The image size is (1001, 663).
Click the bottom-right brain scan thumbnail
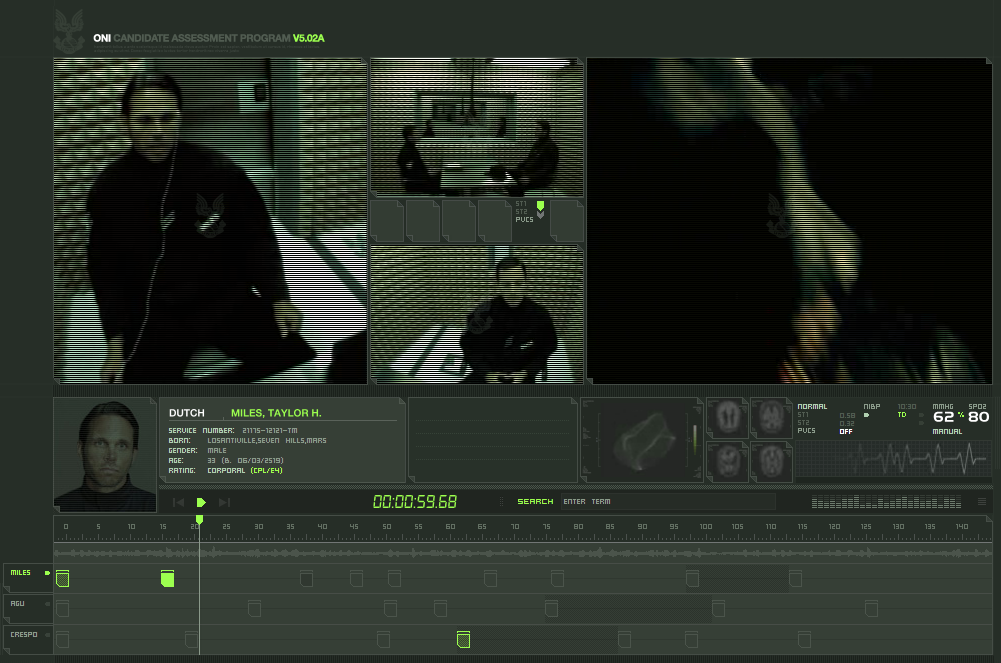tap(770, 461)
